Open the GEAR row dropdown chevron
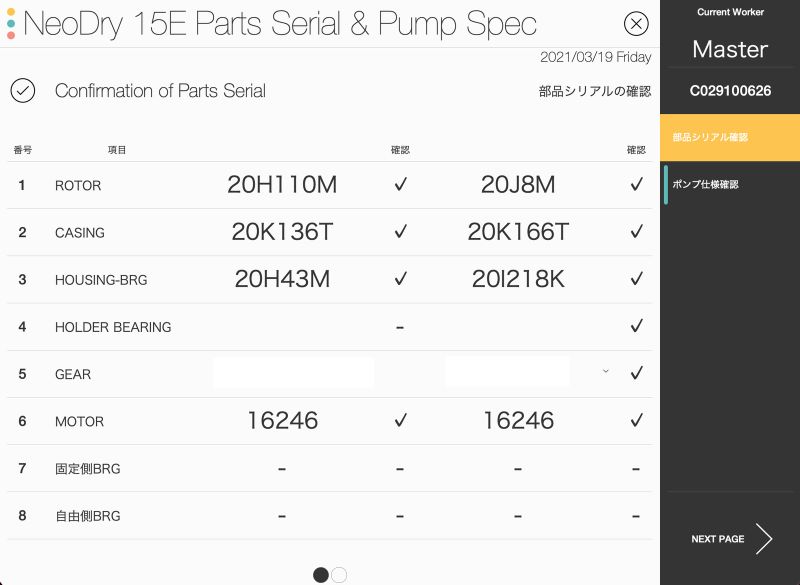This screenshot has width=800, height=585. (606, 371)
